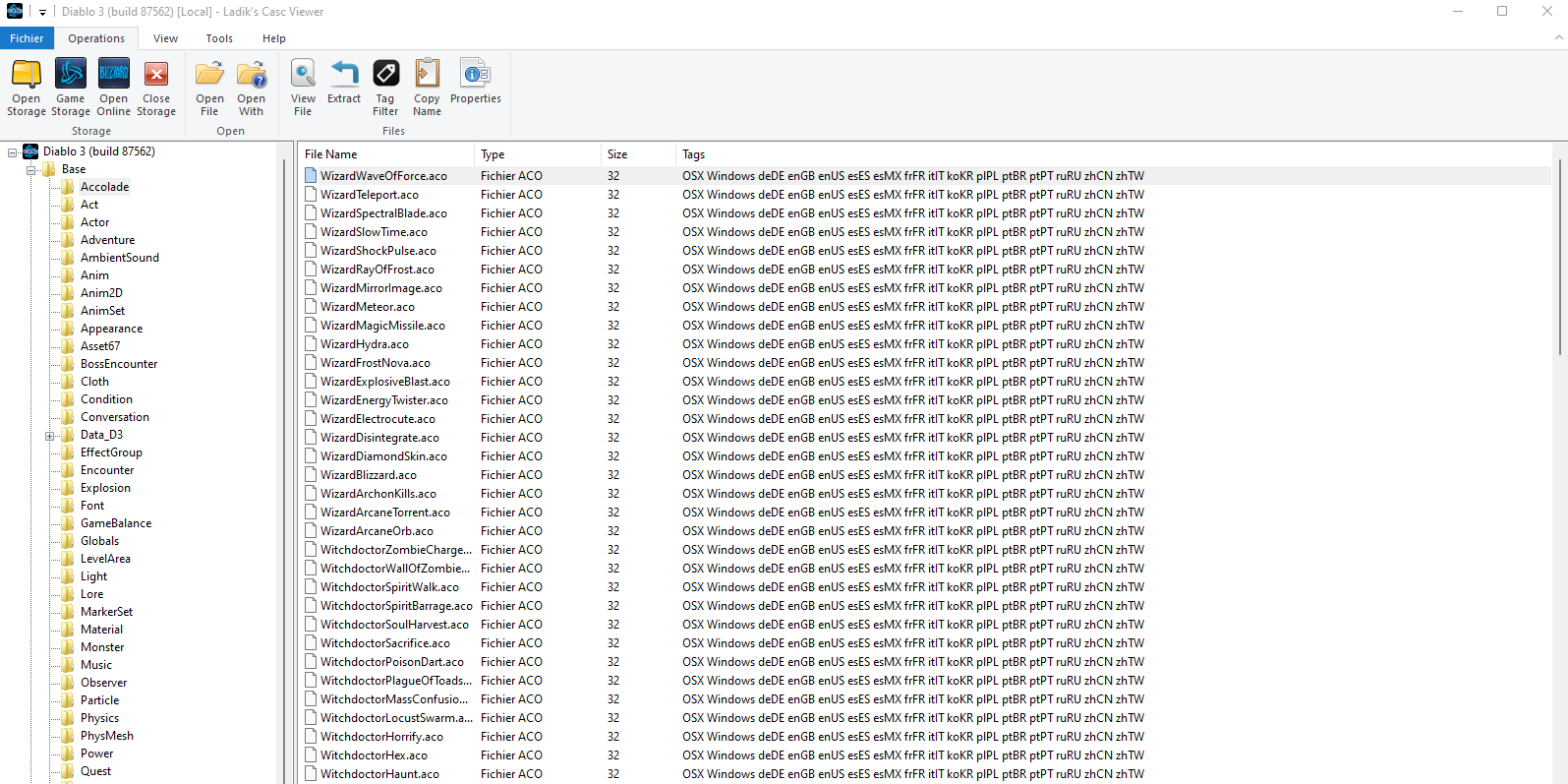1568x784 pixels.
Task: Click the file icon of WitchdoctorHex.aco
Action: (311, 755)
